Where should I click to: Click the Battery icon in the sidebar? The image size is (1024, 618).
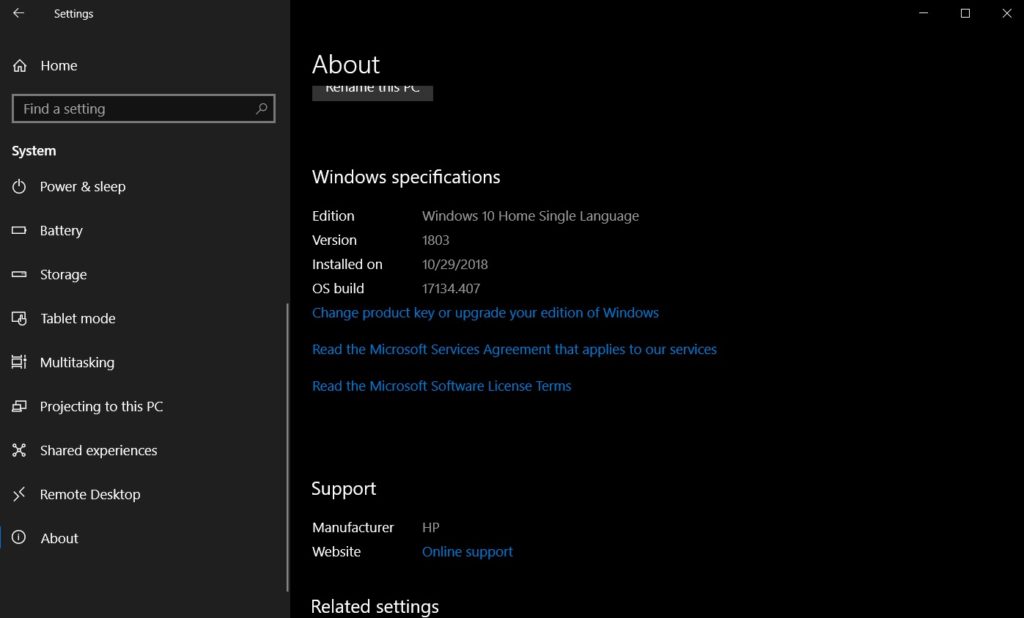(20, 230)
